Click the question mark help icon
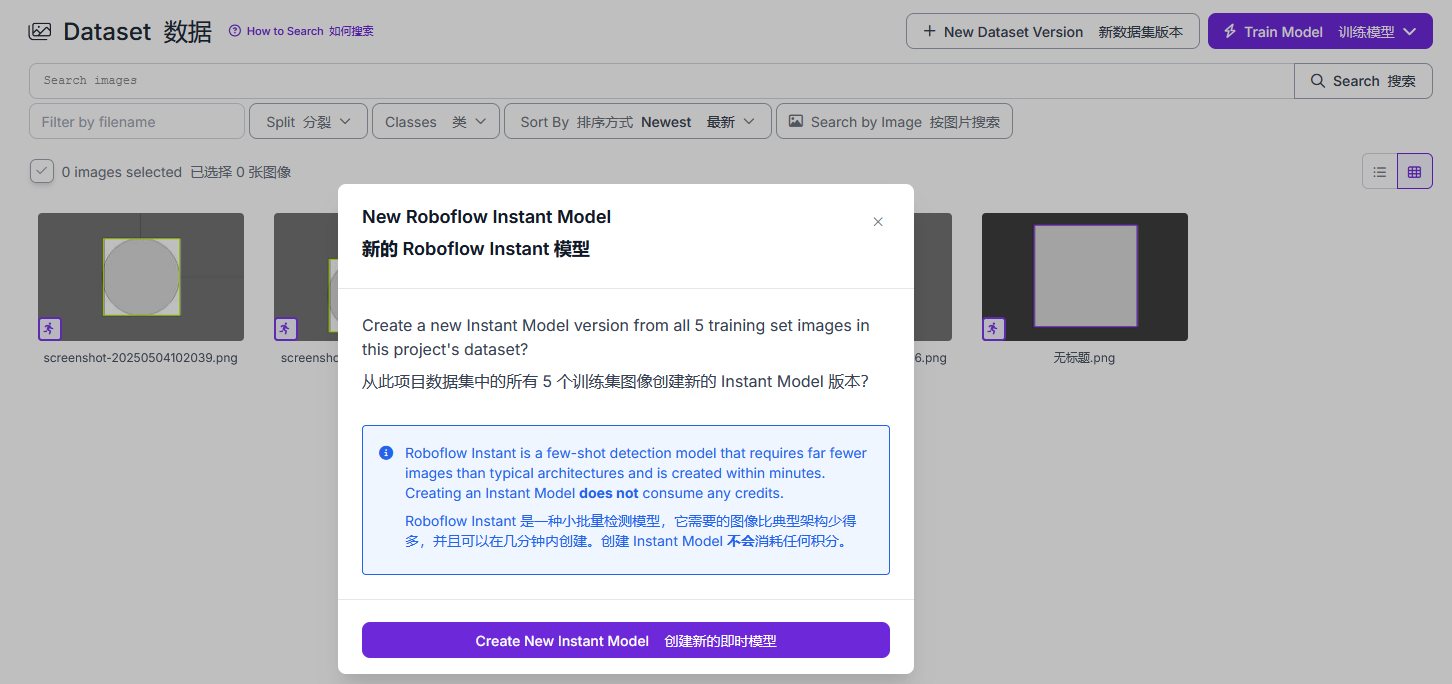The width and height of the screenshot is (1452, 684). (x=235, y=31)
